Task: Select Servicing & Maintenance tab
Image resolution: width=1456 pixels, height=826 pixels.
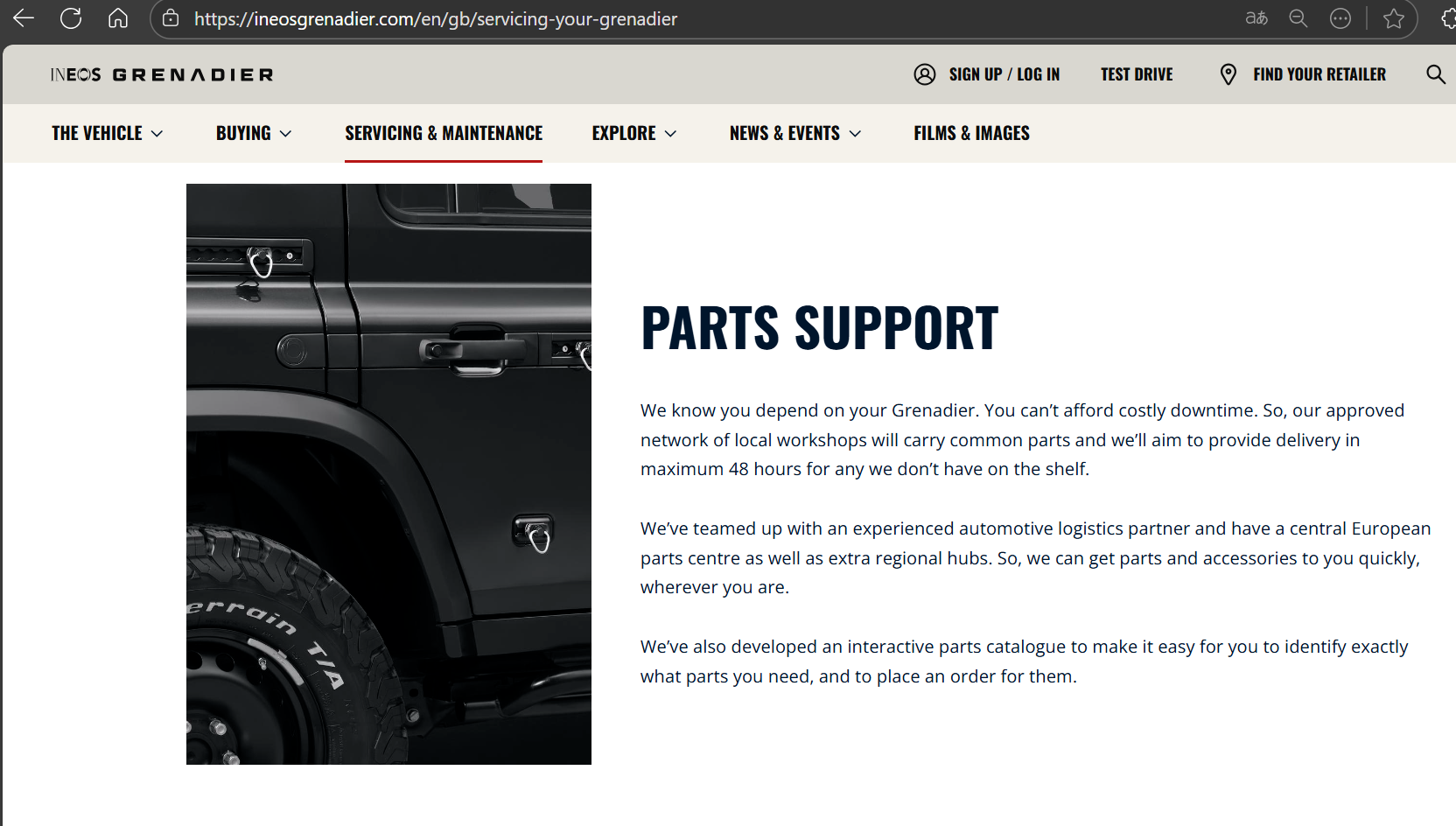Action: (x=444, y=133)
